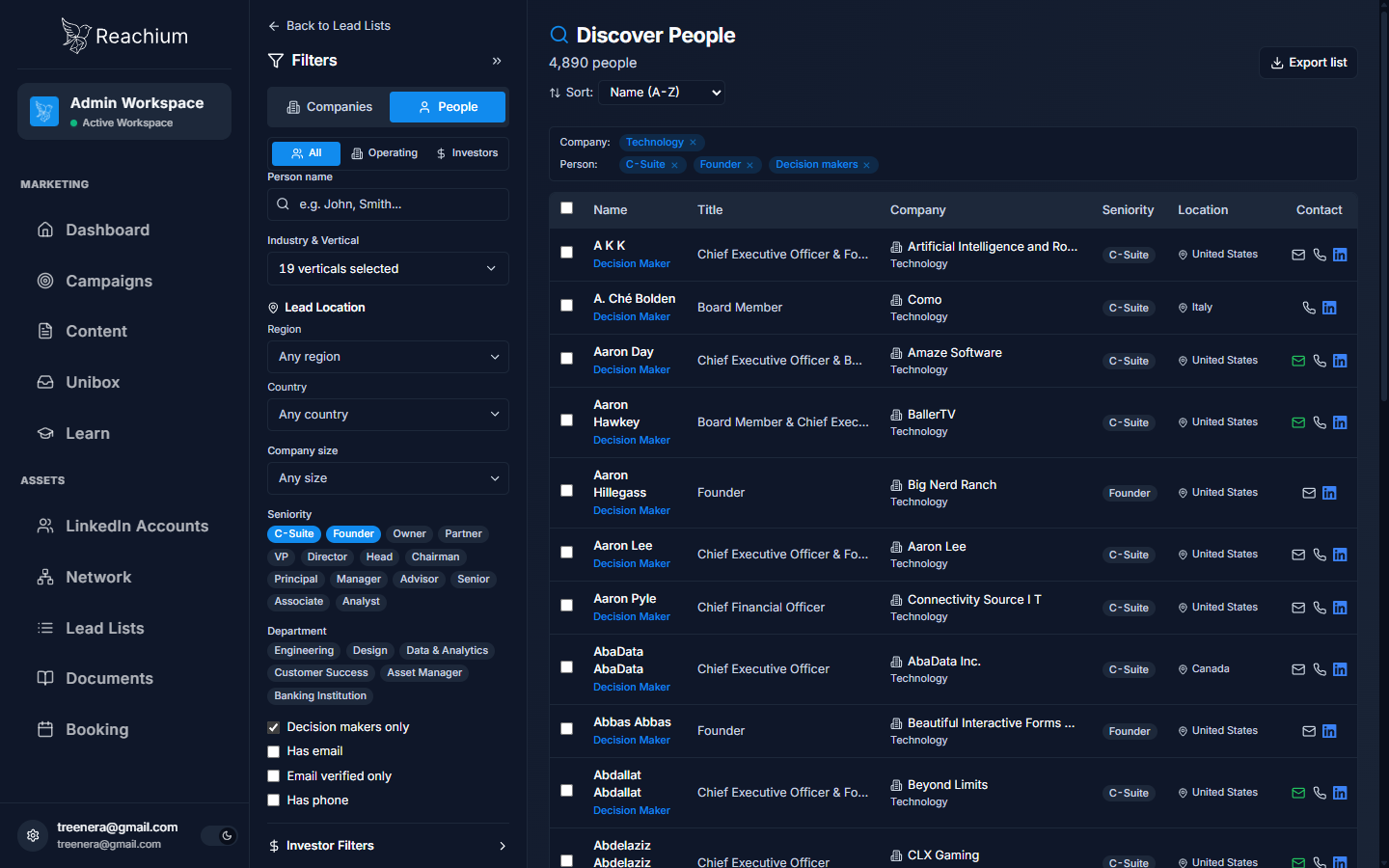The image size is (1389, 868).
Task: Open the Any country dropdown
Action: (388, 415)
